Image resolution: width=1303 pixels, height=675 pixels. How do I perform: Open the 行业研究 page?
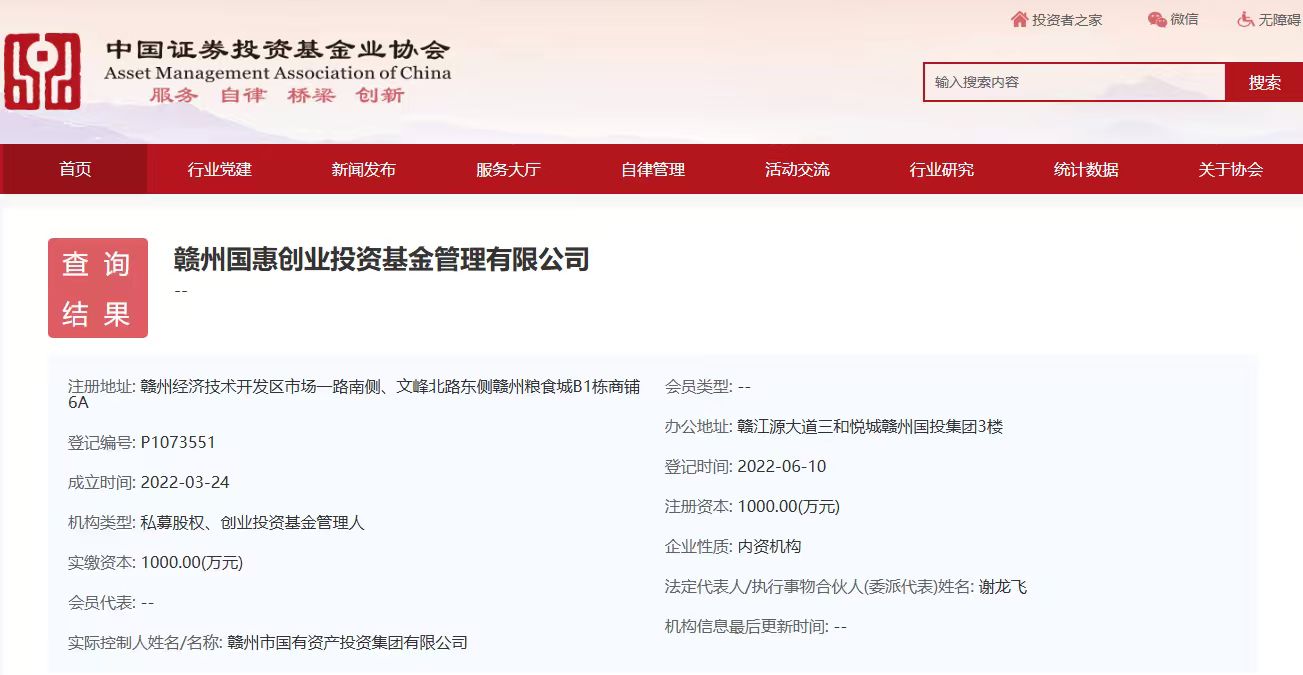point(941,169)
